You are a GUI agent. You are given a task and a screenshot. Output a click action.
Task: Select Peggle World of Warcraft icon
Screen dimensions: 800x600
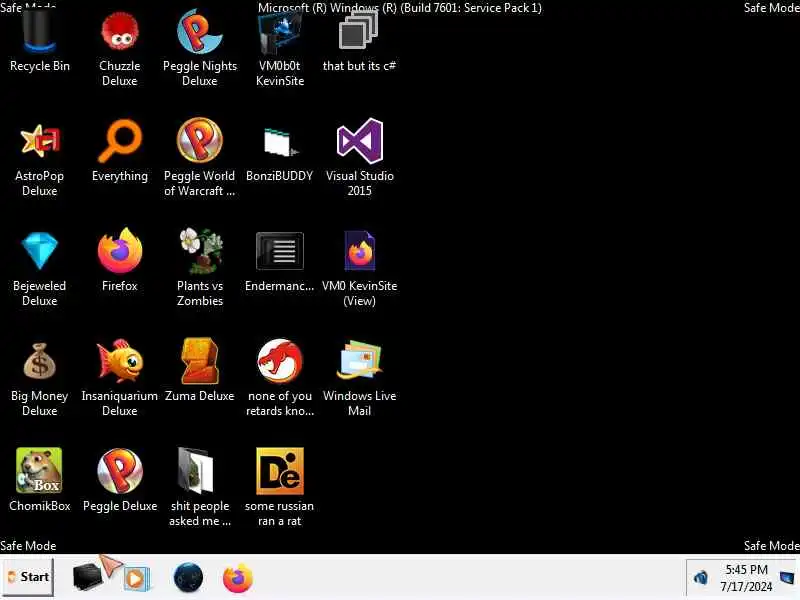point(199,140)
